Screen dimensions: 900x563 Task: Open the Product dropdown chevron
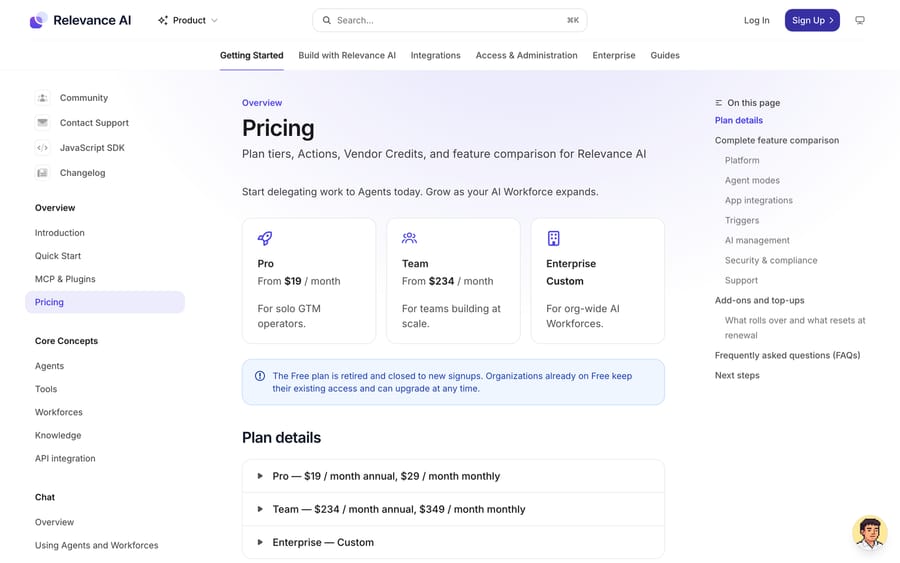coord(214,20)
